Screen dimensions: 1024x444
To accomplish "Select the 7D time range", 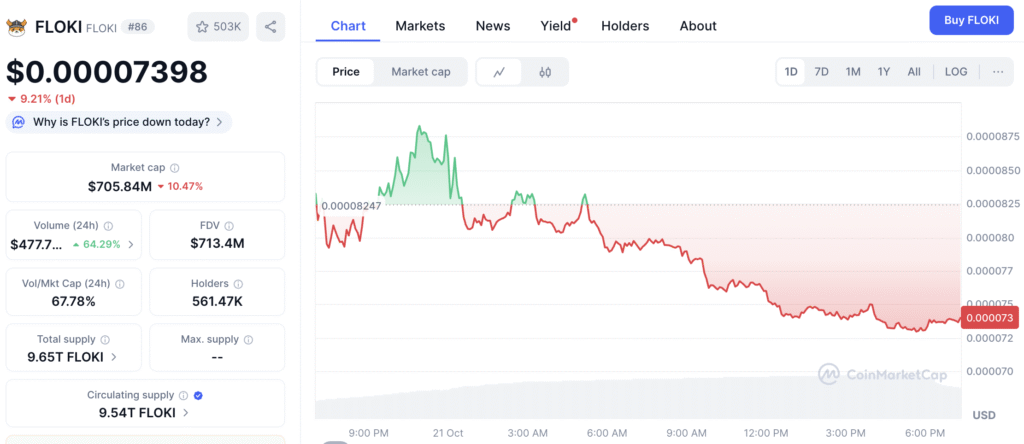I will 821,72.
